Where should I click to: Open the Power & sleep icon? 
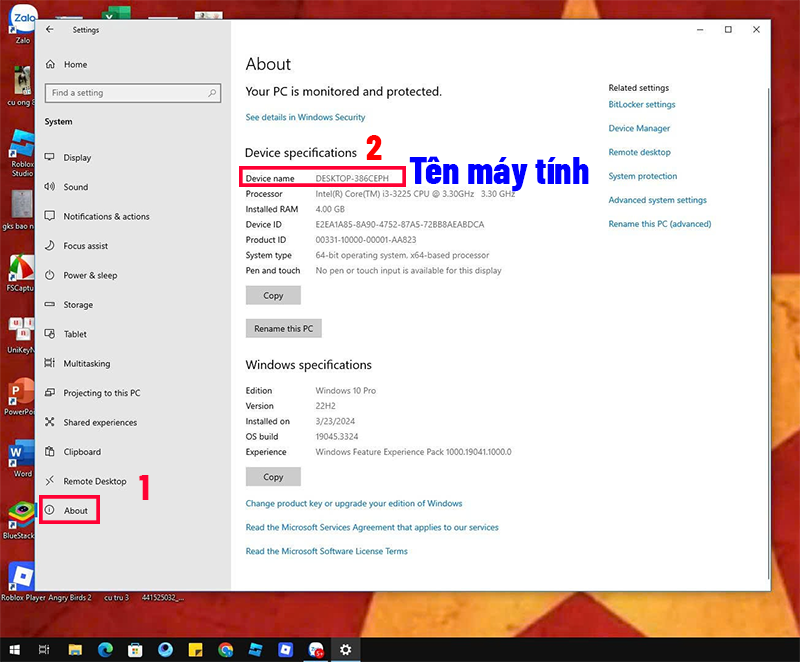click(x=49, y=275)
